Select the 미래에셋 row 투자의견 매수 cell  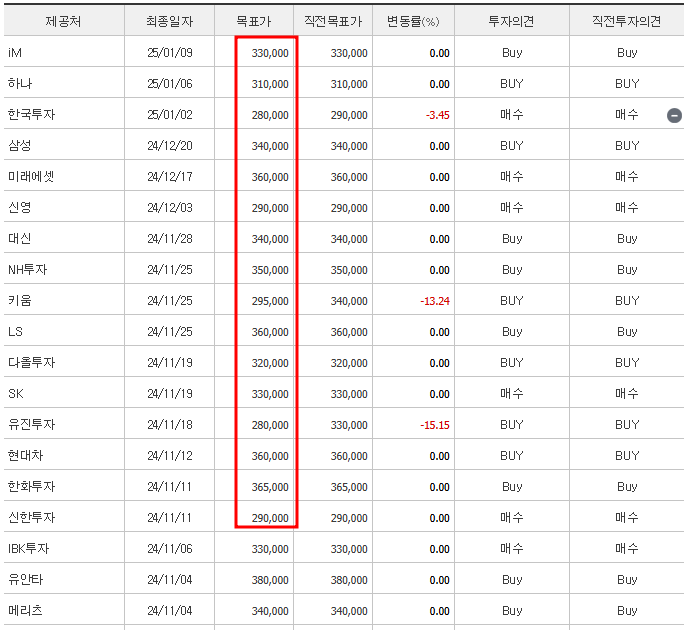click(512, 176)
